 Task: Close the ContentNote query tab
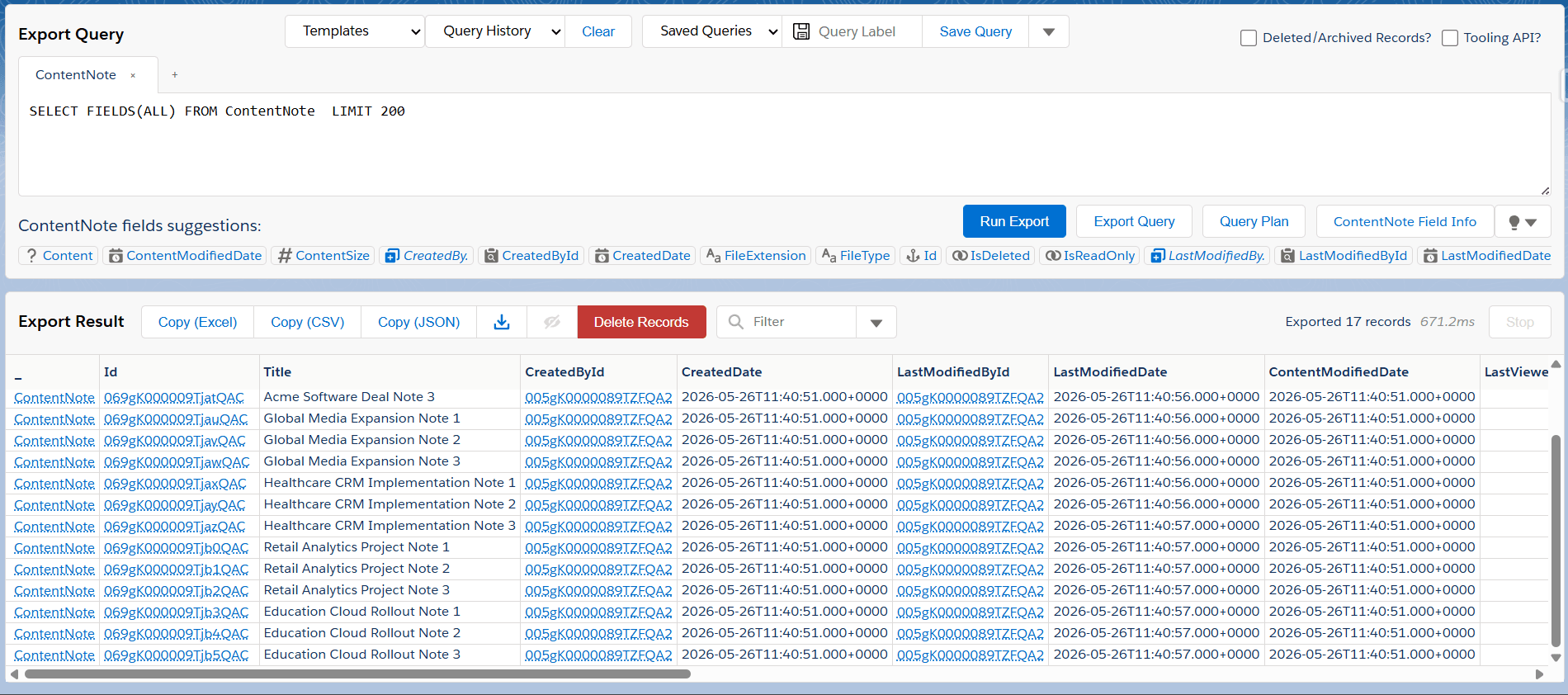pos(133,75)
